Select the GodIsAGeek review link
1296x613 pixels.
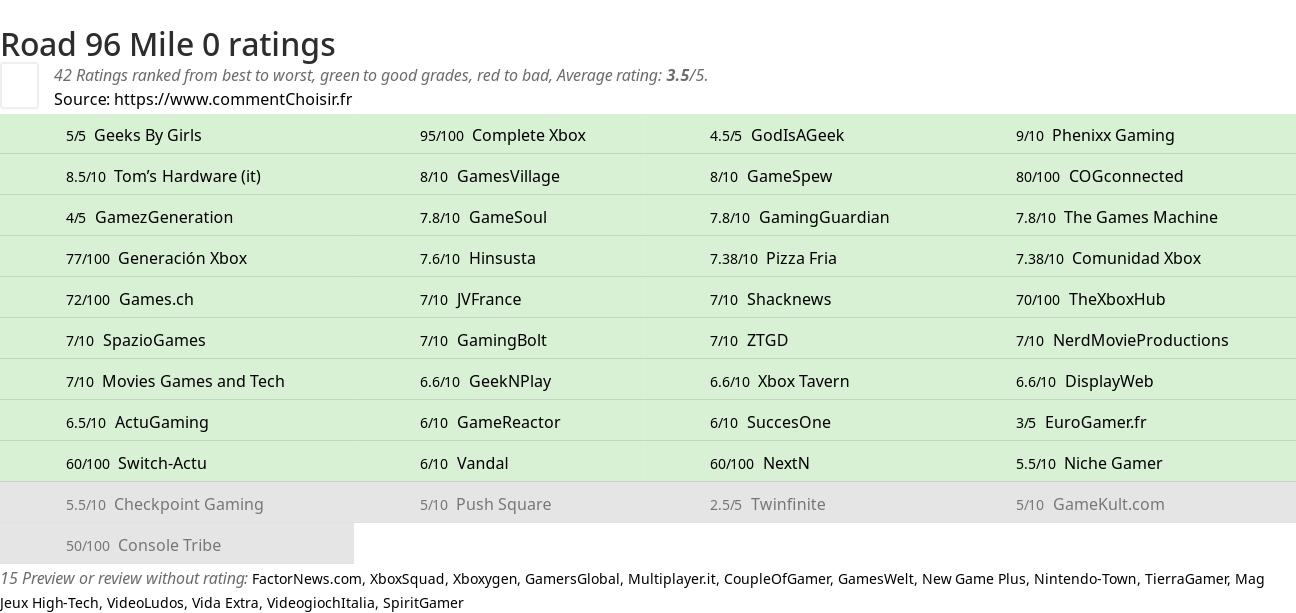pos(797,135)
